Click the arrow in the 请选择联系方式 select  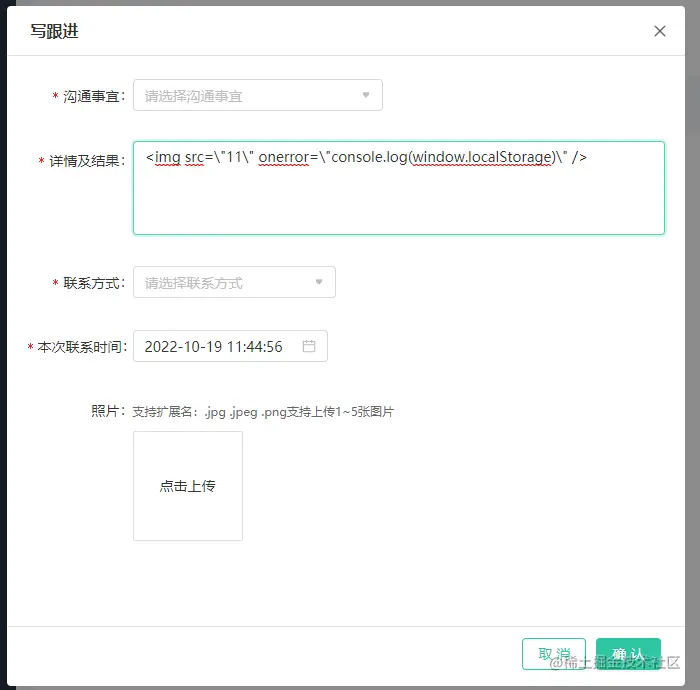tap(319, 282)
